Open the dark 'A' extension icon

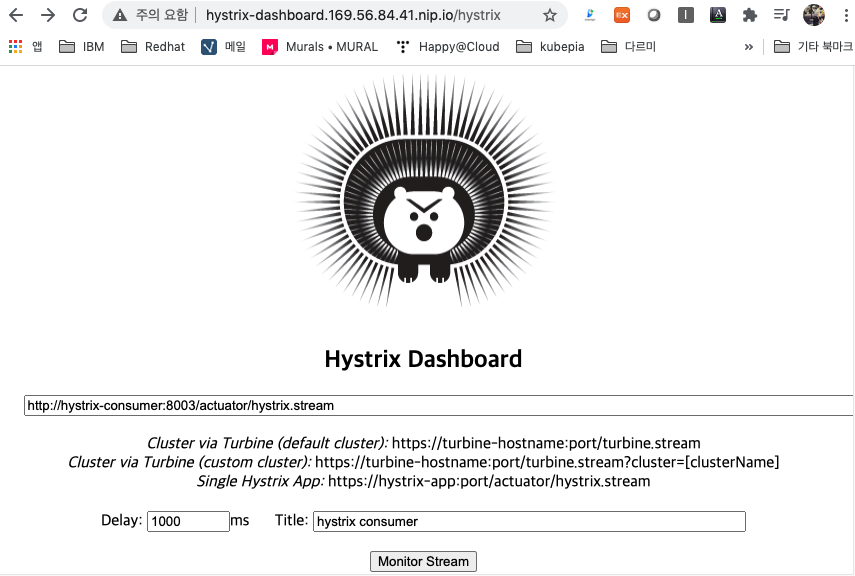point(718,15)
